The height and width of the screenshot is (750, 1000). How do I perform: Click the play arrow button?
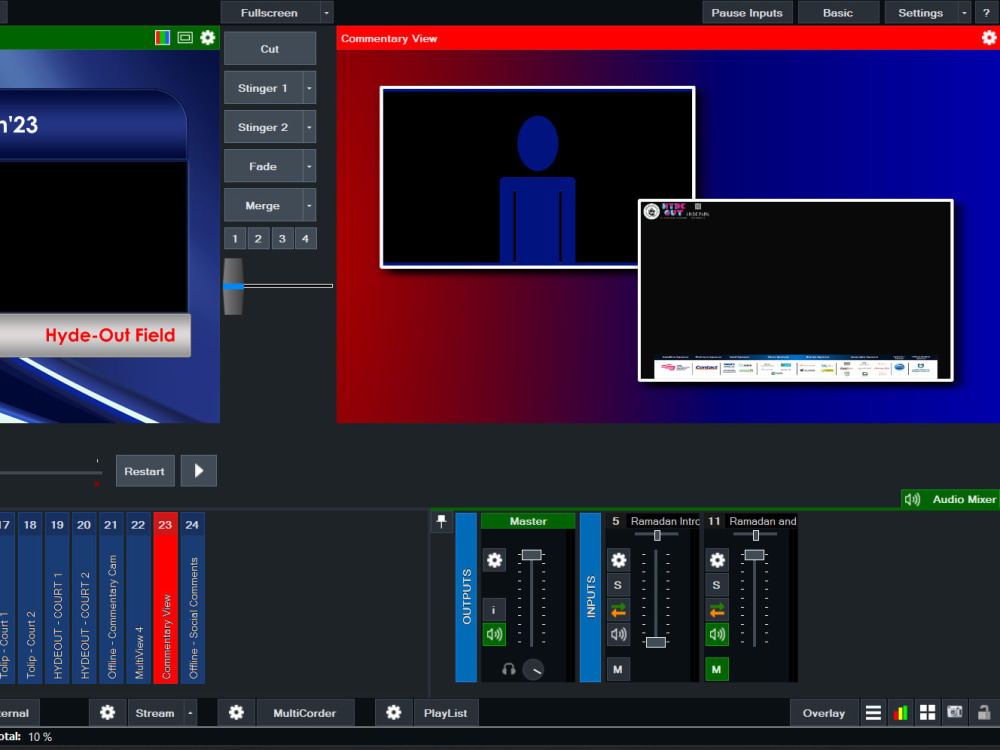click(x=198, y=471)
